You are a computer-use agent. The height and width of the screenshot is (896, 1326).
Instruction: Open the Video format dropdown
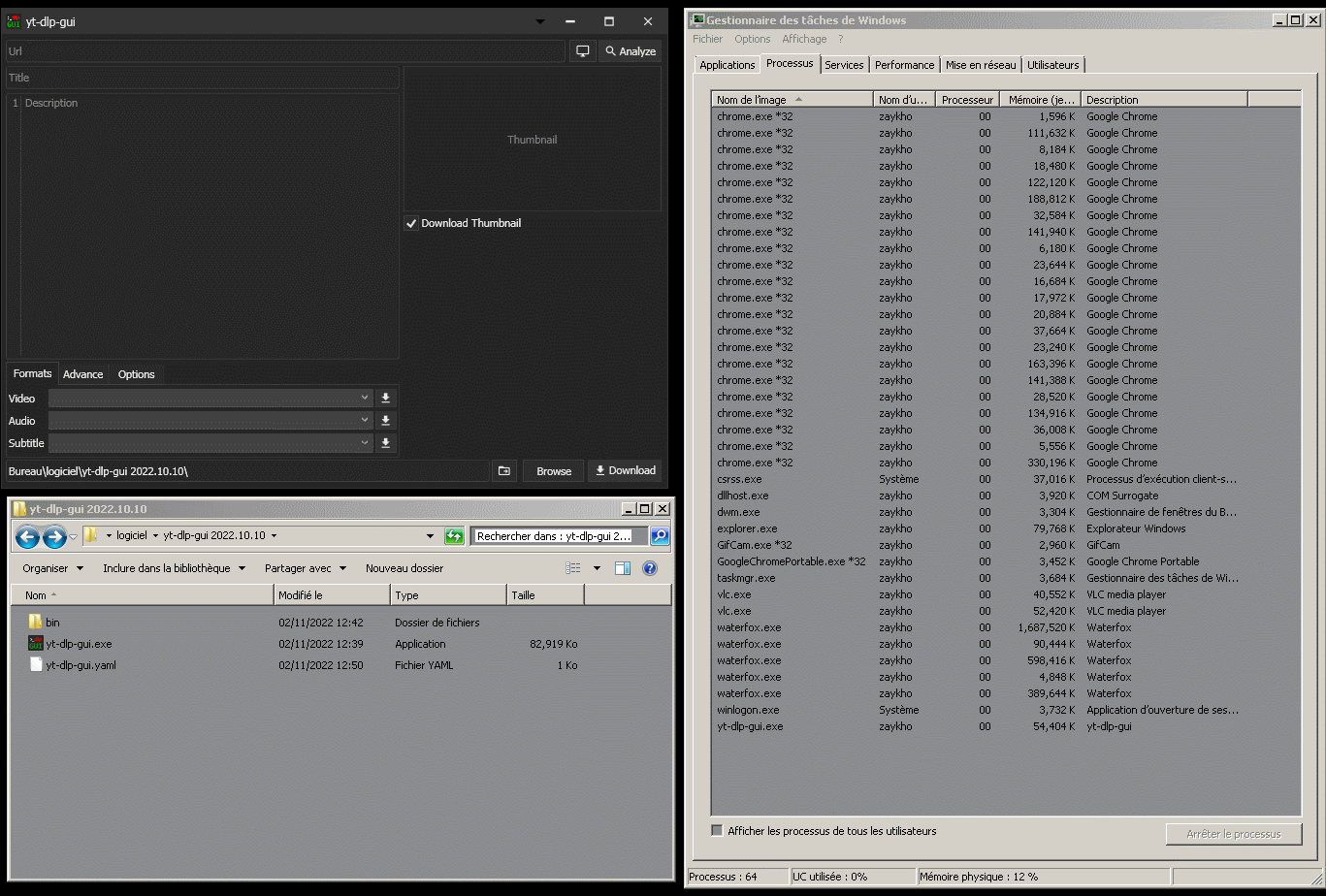click(x=364, y=398)
